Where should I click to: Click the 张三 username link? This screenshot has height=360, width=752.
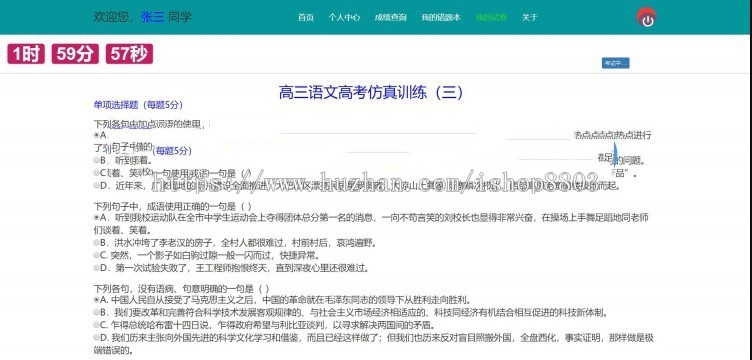point(153,17)
